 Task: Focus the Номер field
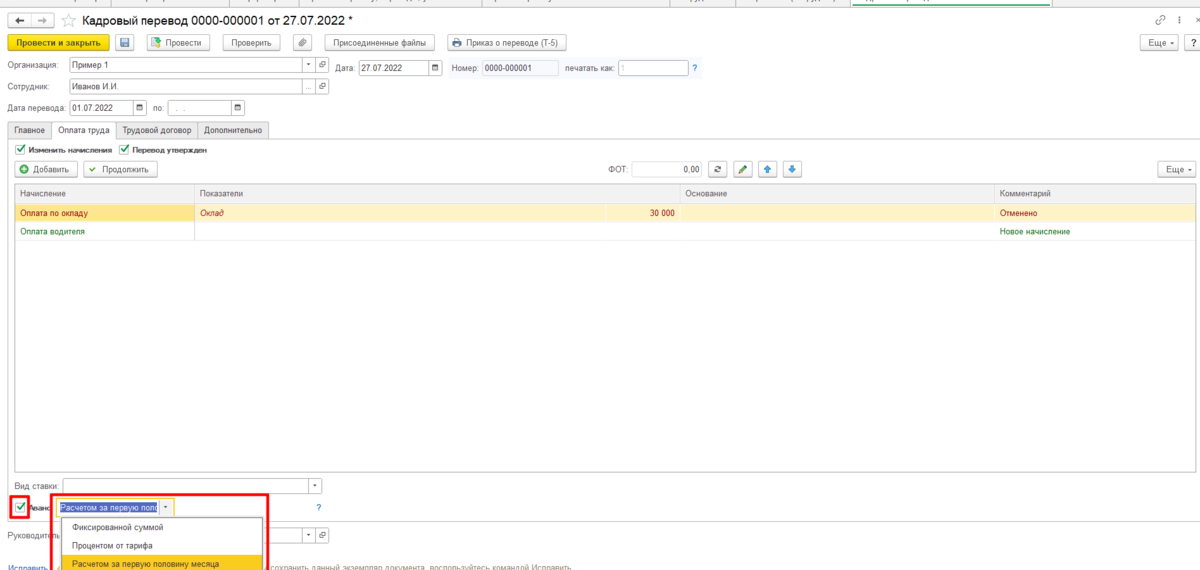520,68
